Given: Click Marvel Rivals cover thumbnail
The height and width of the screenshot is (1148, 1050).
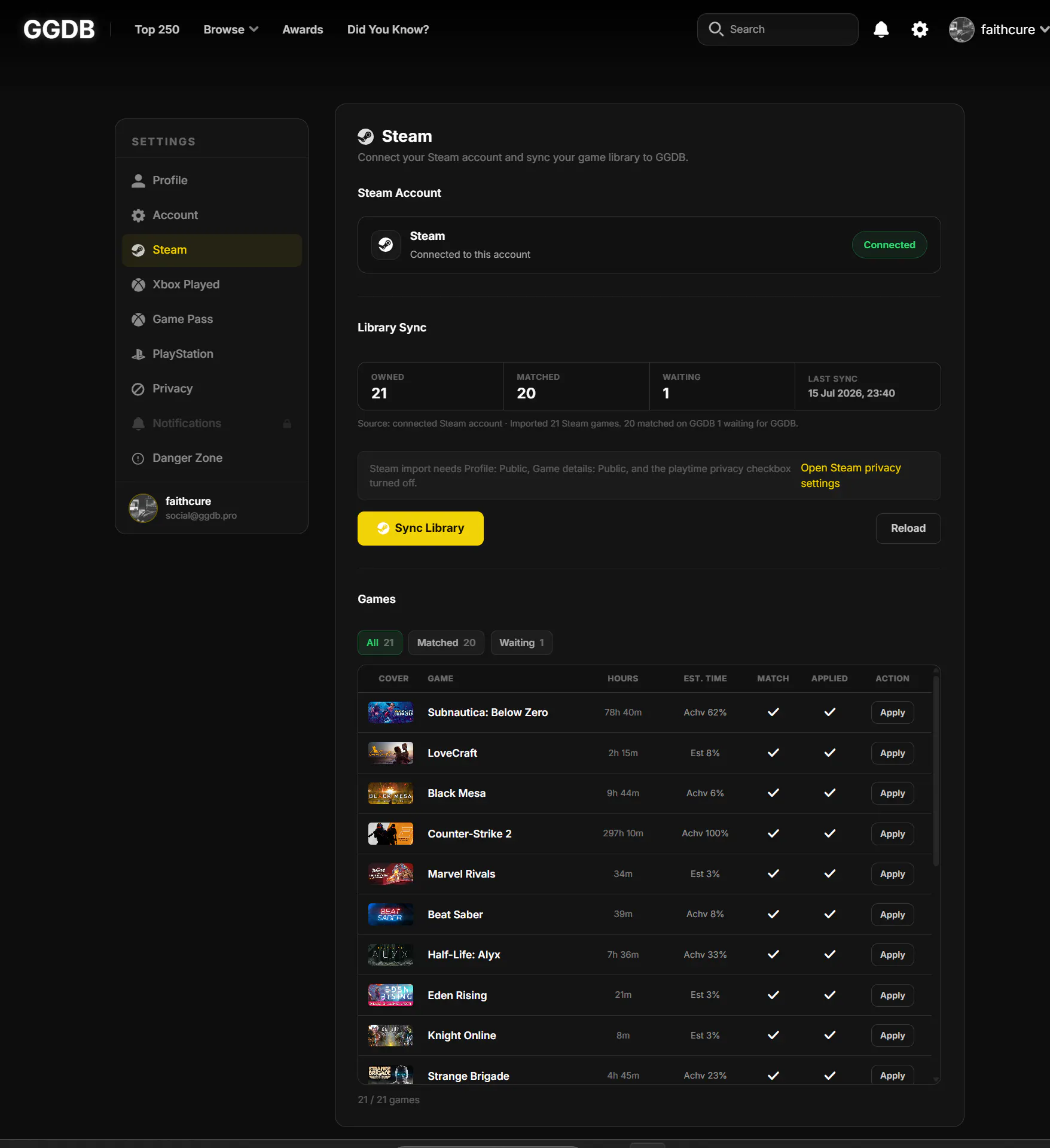Looking at the screenshot, I should (x=390, y=874).
